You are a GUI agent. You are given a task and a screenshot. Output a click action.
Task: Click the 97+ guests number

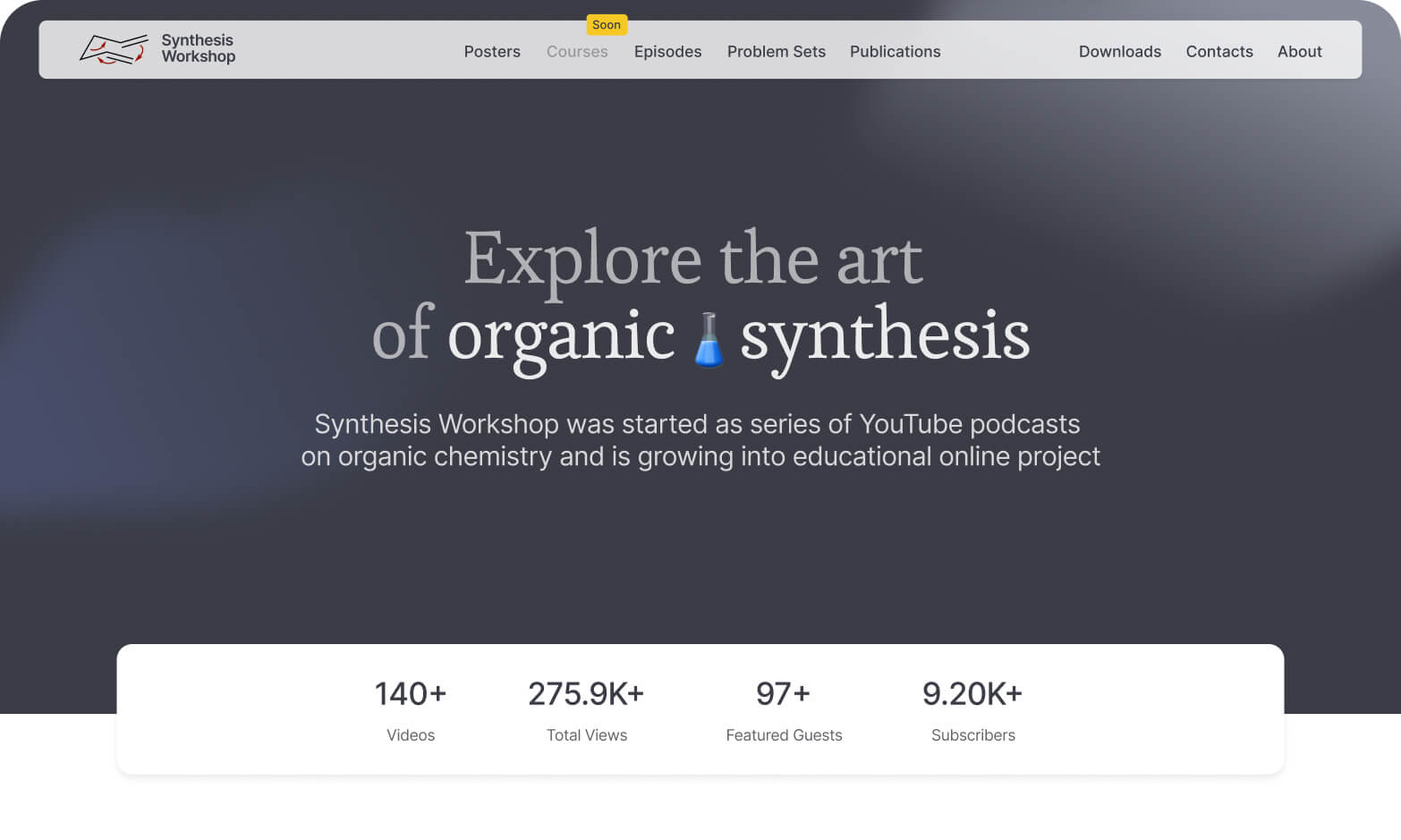click(783, 694)
